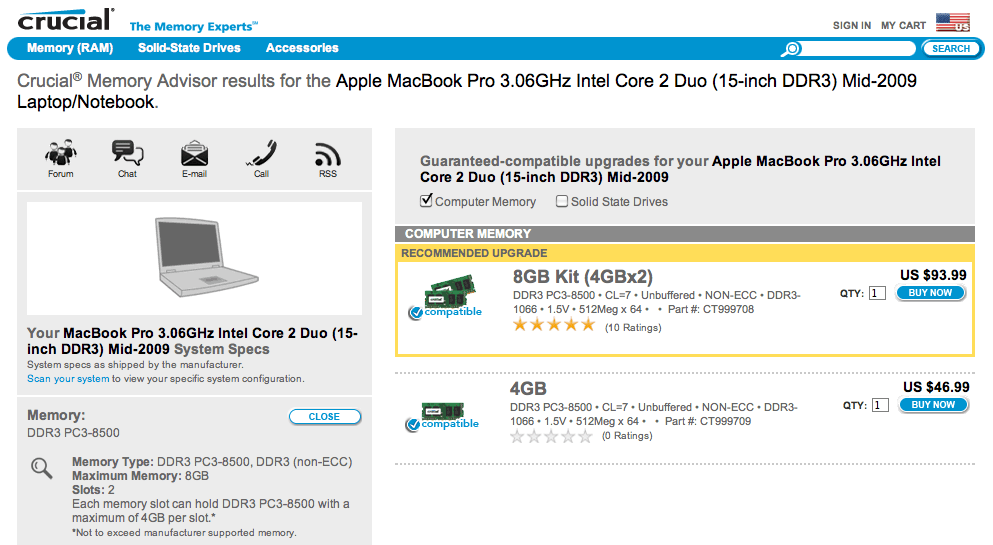This screenshot has height=545, width=993.
Task: Click the (0 Ratings) text
Action: (627, 435)
